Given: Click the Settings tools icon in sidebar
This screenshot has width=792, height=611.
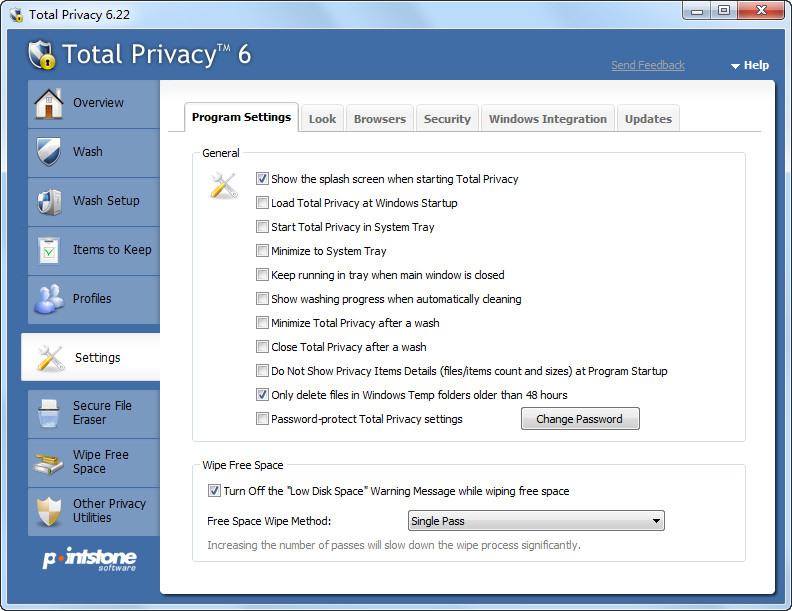Looking at the screenshot, I should pyautogui.click(x=51, y=358).
